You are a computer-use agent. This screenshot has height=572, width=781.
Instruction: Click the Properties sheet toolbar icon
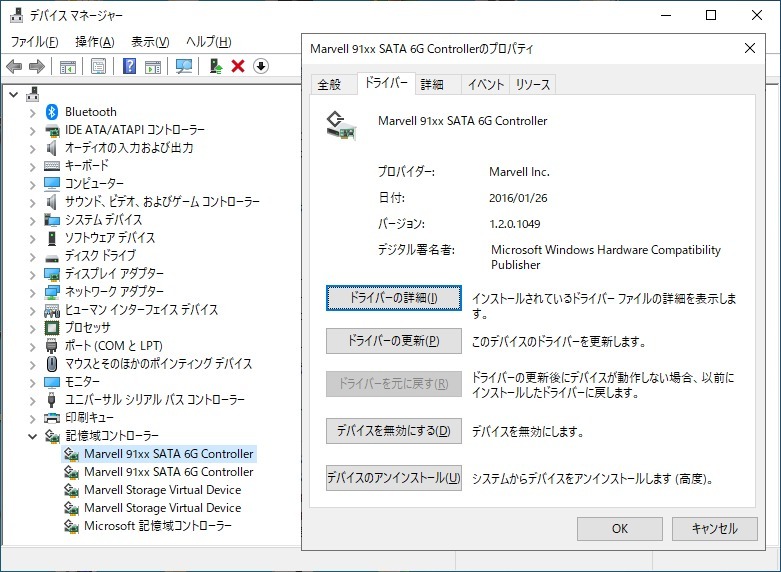98,66
